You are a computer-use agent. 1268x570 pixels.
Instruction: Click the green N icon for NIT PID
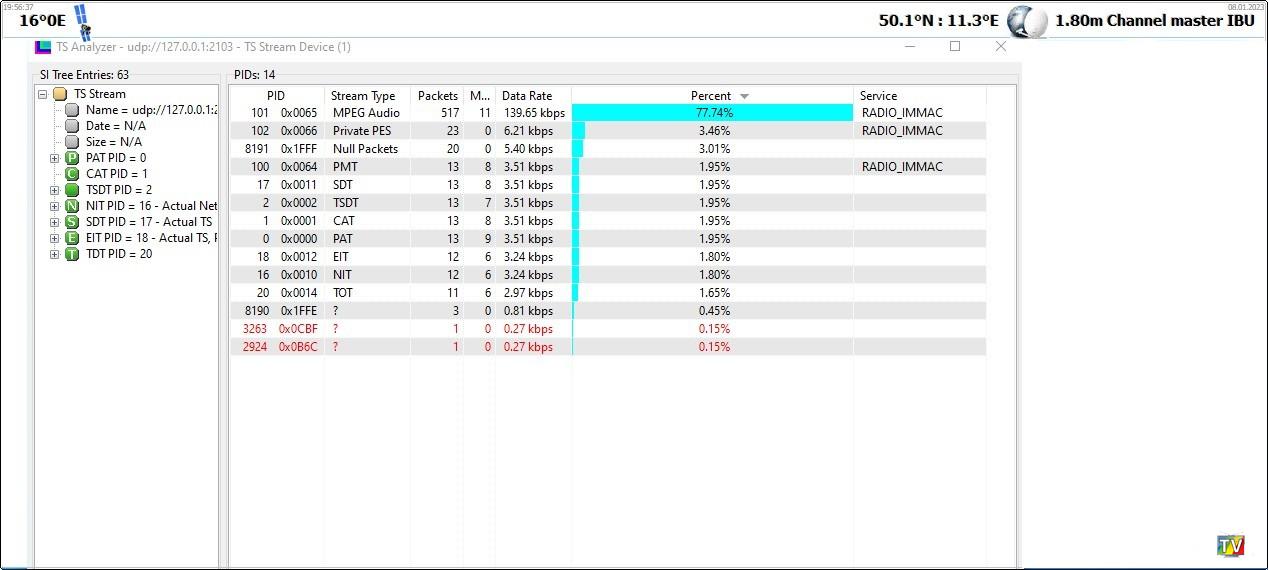pos(72,206)
